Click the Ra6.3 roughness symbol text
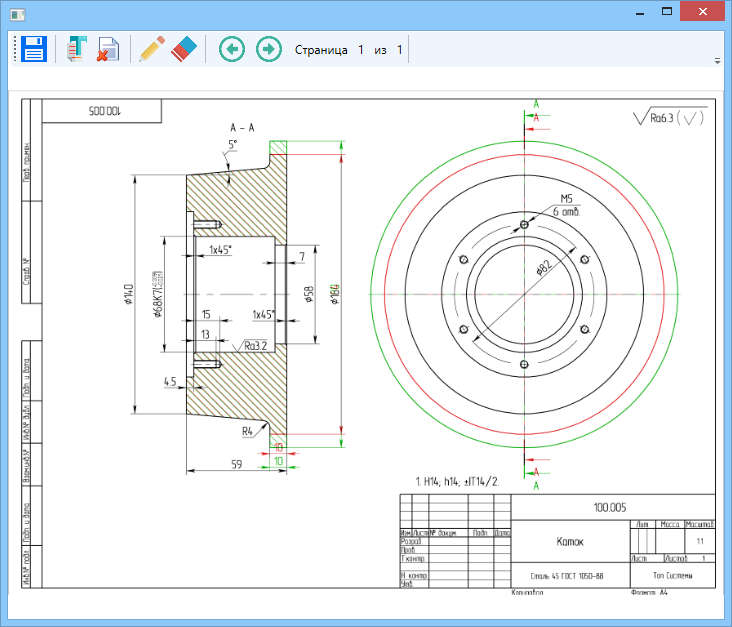The height and width of the screenshot is (627, 732). (662, 118)
